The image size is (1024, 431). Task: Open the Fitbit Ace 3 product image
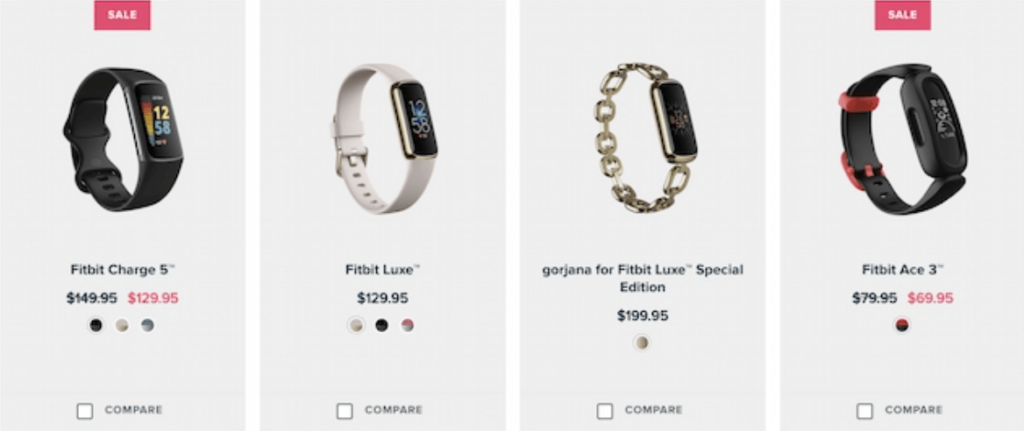(903, 138)
